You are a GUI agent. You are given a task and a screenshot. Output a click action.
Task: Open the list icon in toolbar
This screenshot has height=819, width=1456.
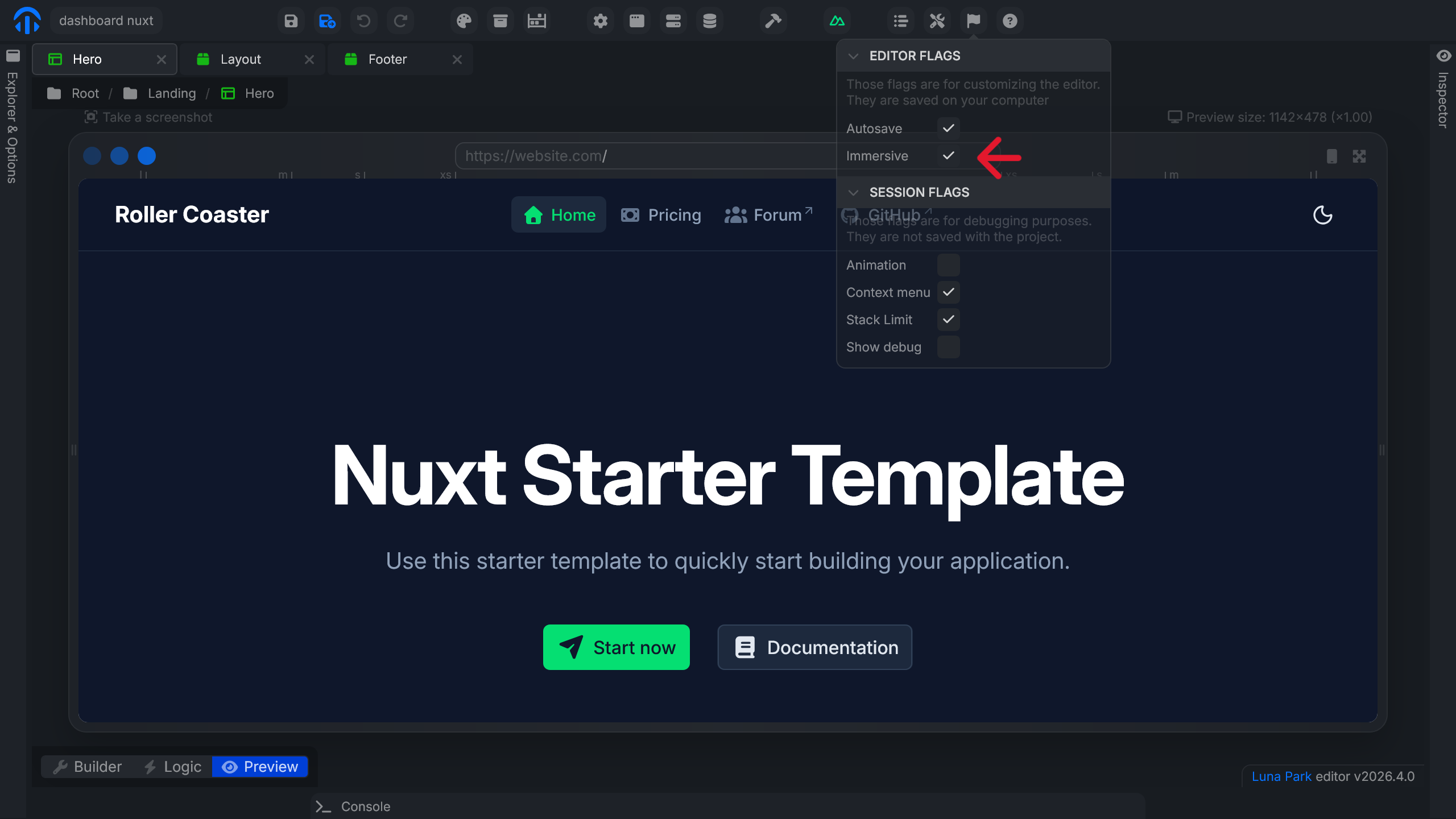pos(901,21)
